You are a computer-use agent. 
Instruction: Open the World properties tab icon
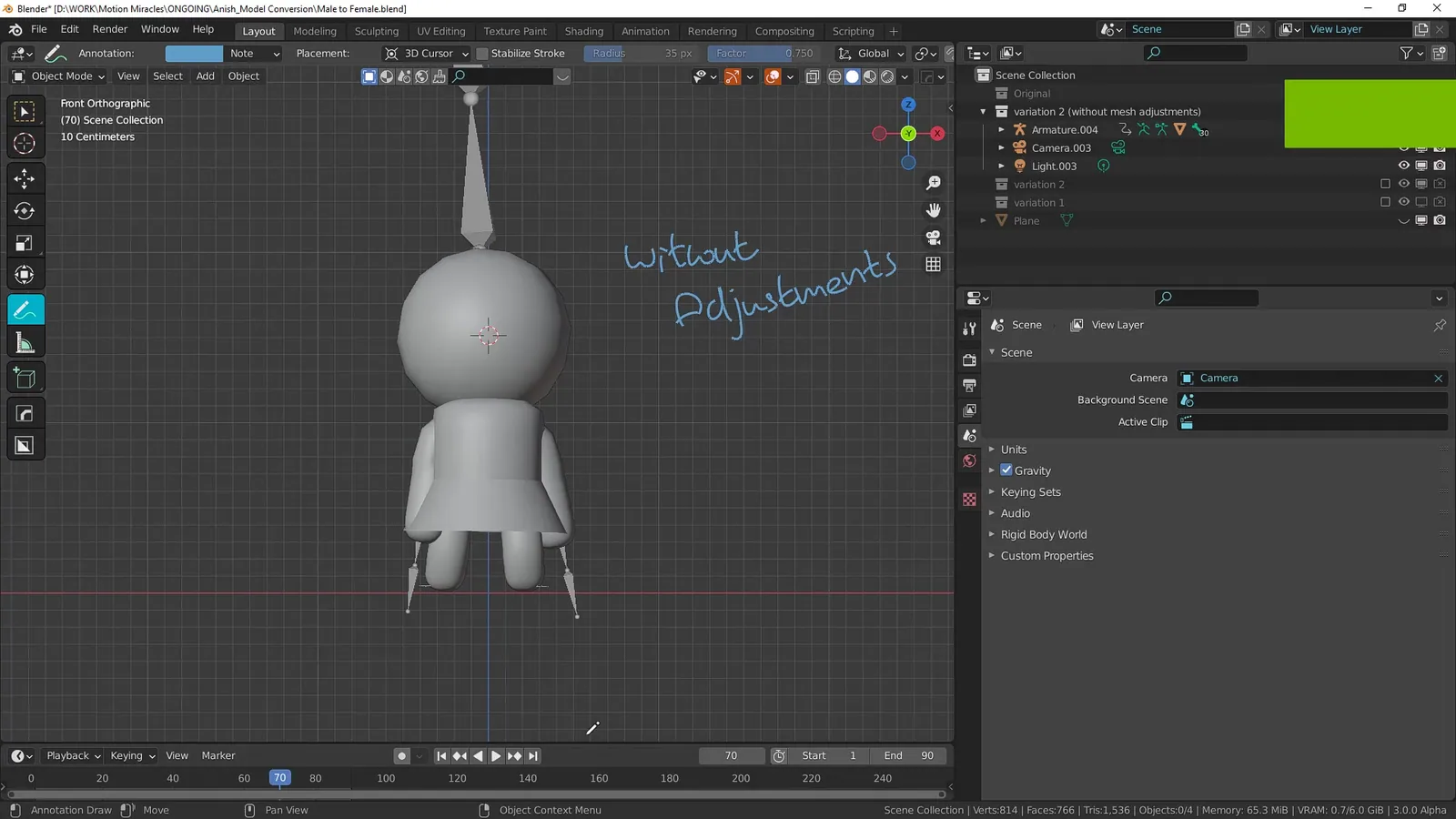(969, 461)
